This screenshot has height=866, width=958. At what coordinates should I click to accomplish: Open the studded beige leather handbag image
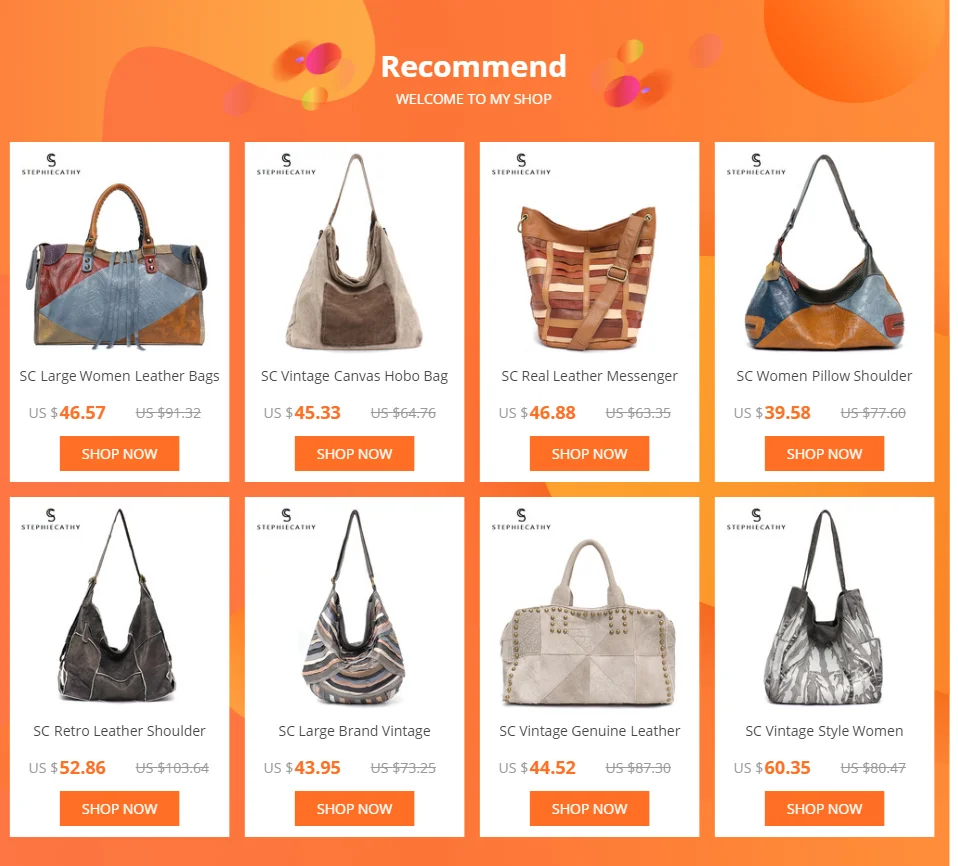tap(588, 622)
